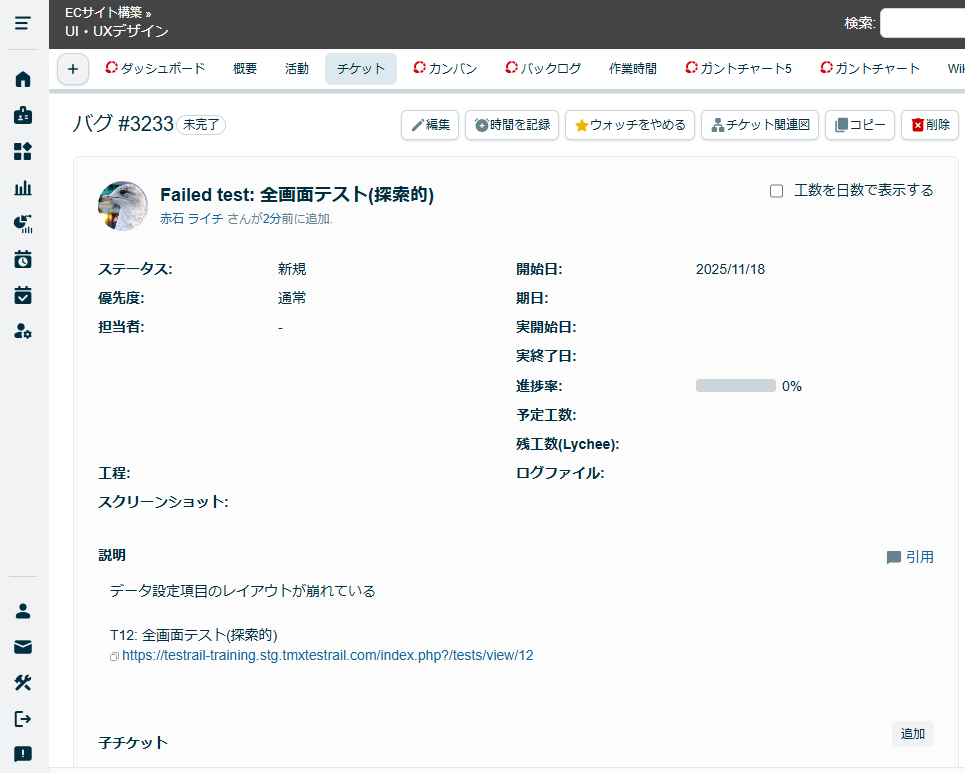The width and height of the screenshot is (965, 773).
Task: Open the hamburger menu in the sidebar
Action: 23,23
